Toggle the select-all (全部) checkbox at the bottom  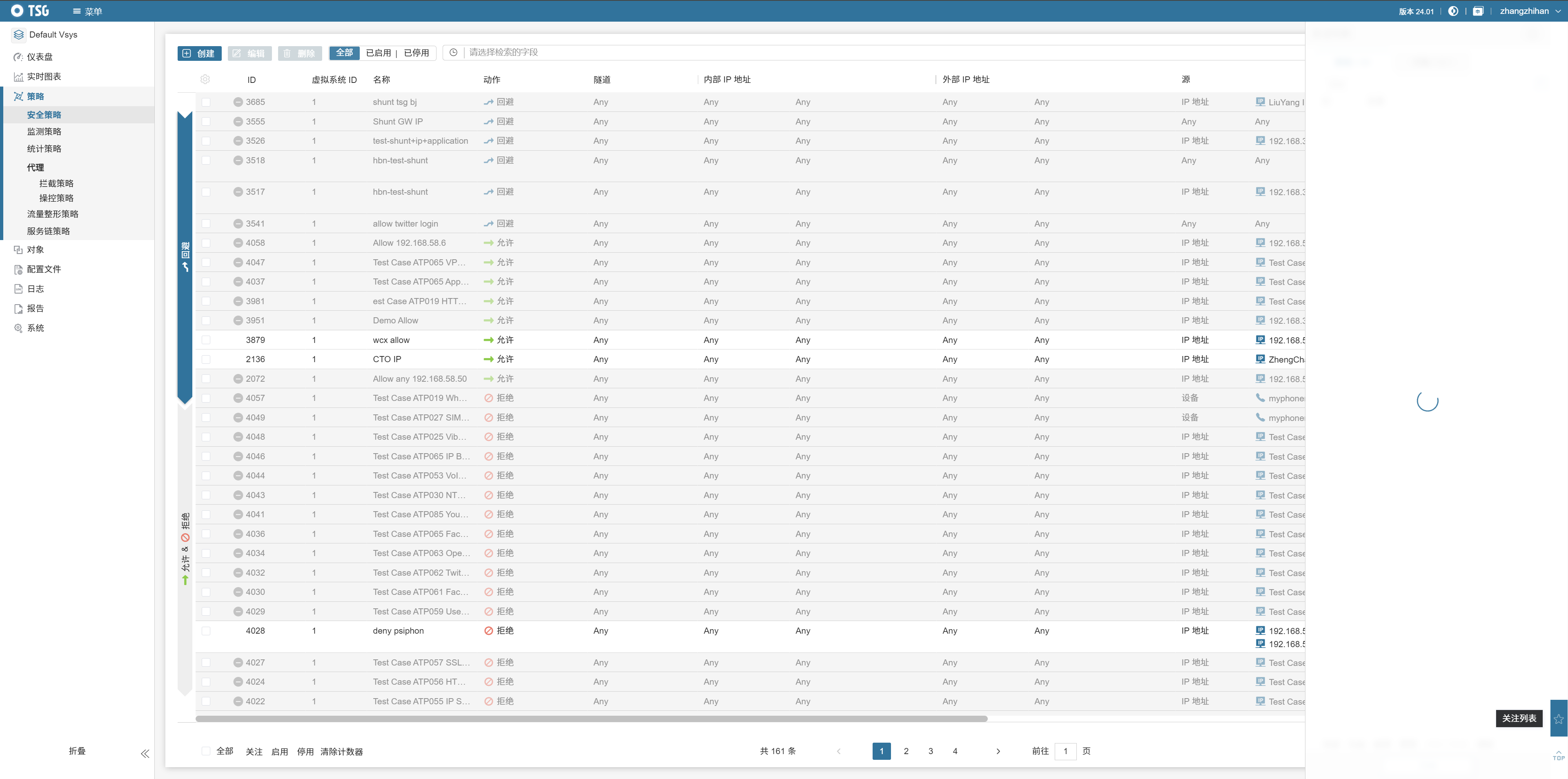point(206,751)
